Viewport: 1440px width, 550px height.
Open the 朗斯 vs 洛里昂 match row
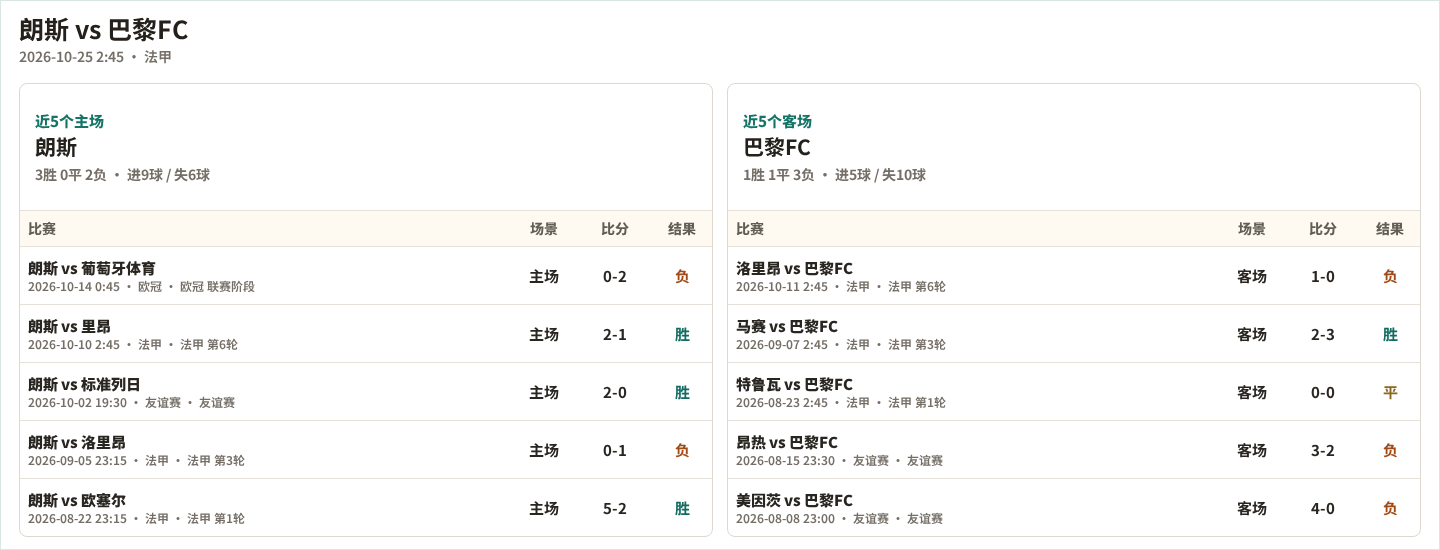366,450
